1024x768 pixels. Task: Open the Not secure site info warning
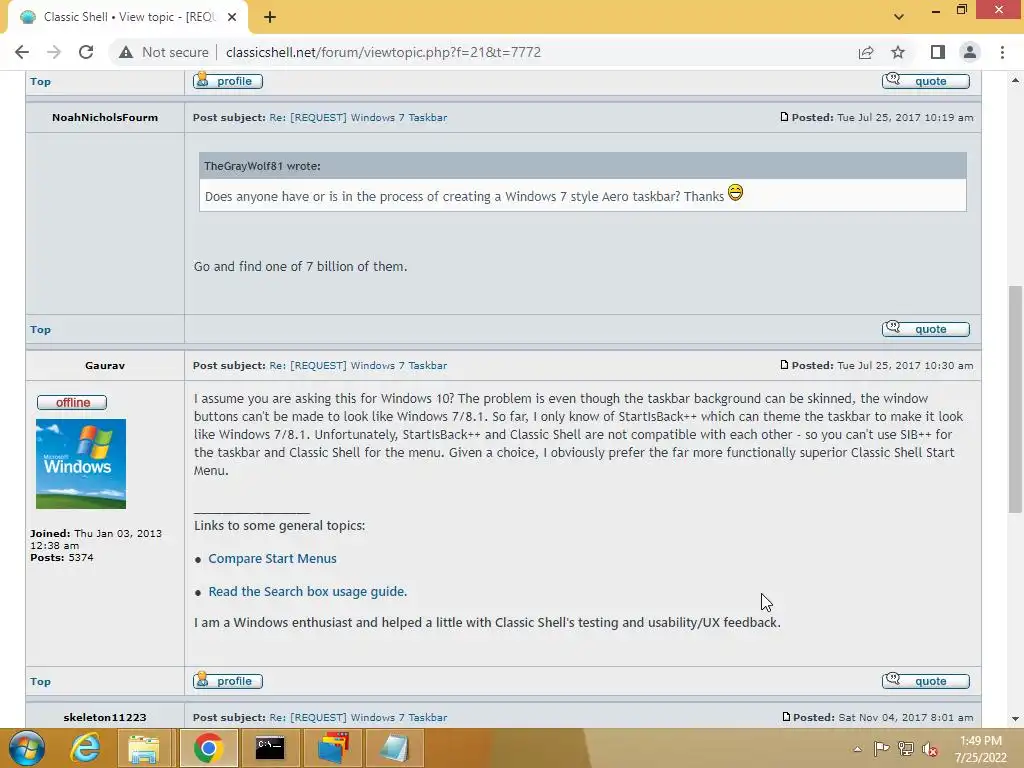point(164,52)
